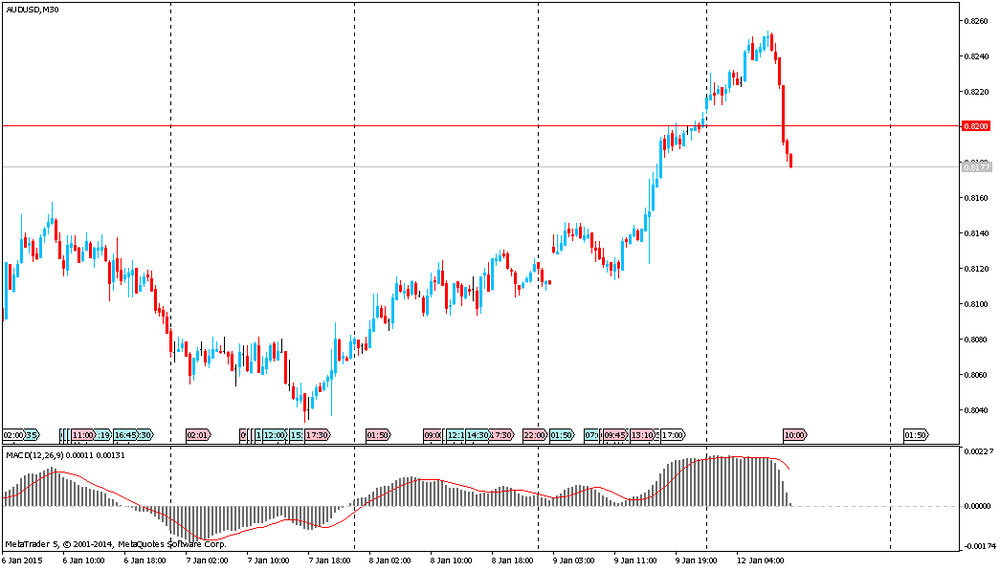Viewport: 1000px width, 571px height.
Task: Click the 02:00 event flag at left edge
Action: point(14,435)
